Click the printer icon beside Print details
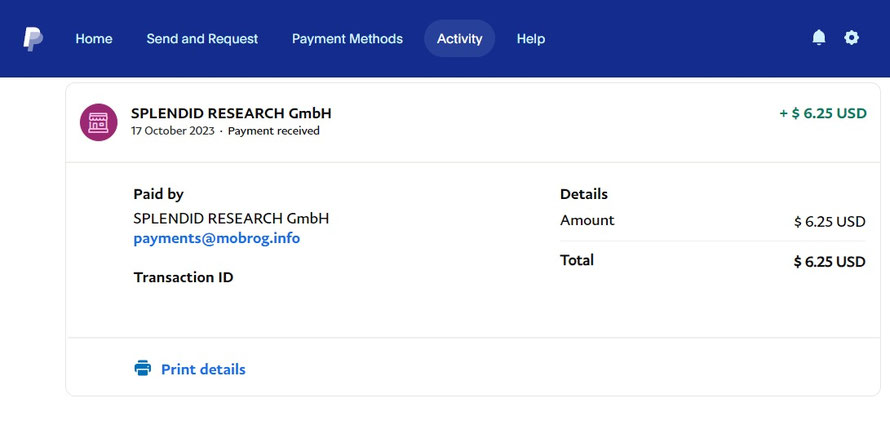890x447 pixels. click(142, 368)
